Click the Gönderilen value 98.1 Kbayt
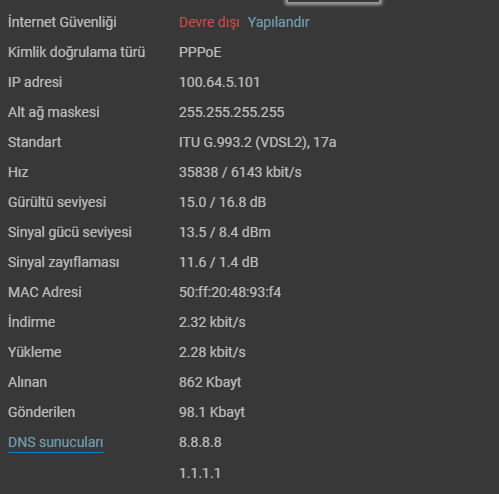Image resolution: width=499 pixels, height=494 pixels. coord(212,412)
